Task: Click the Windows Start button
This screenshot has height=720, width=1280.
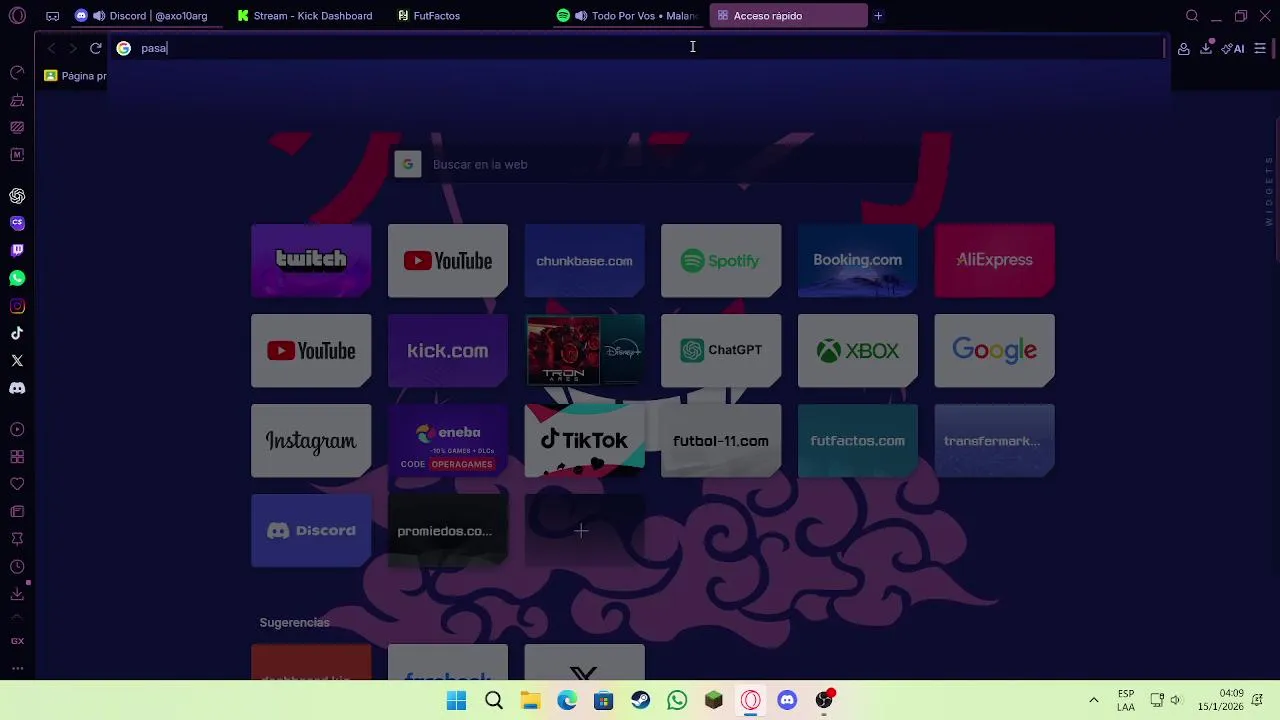Action: tap(456, 700)
